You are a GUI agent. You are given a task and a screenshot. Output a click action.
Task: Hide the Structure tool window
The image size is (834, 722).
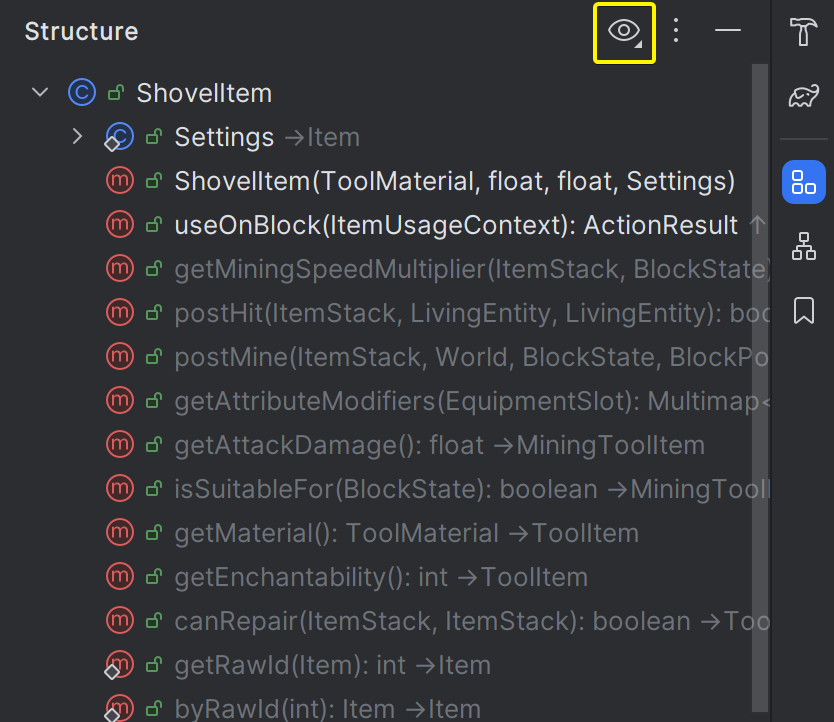[x=728, y=31]
